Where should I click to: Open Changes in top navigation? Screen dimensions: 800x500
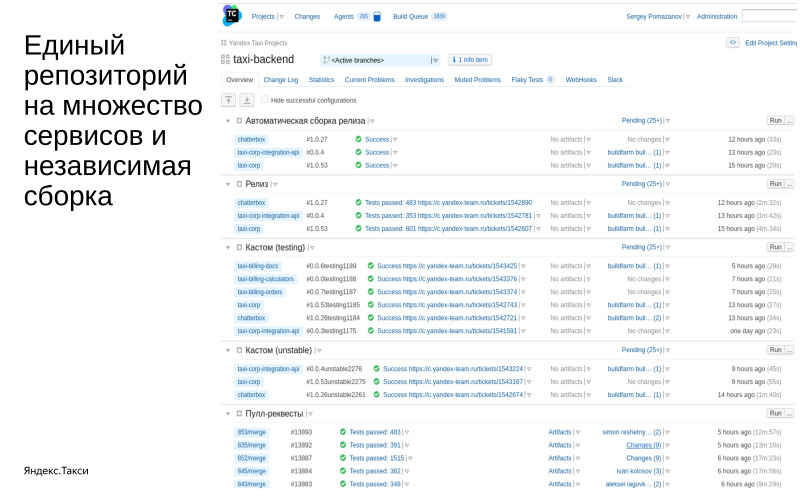pos(307,17)
